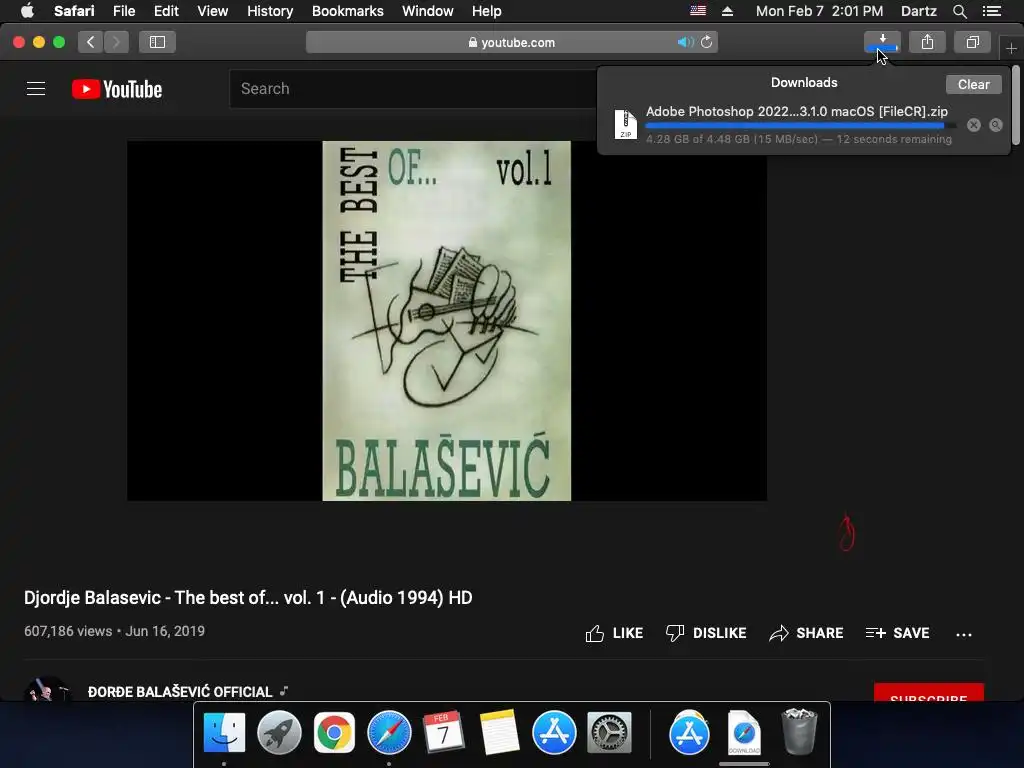1024x768 pixels.
Task: Open System Preferences gear in the Dock
Action: 609,733
